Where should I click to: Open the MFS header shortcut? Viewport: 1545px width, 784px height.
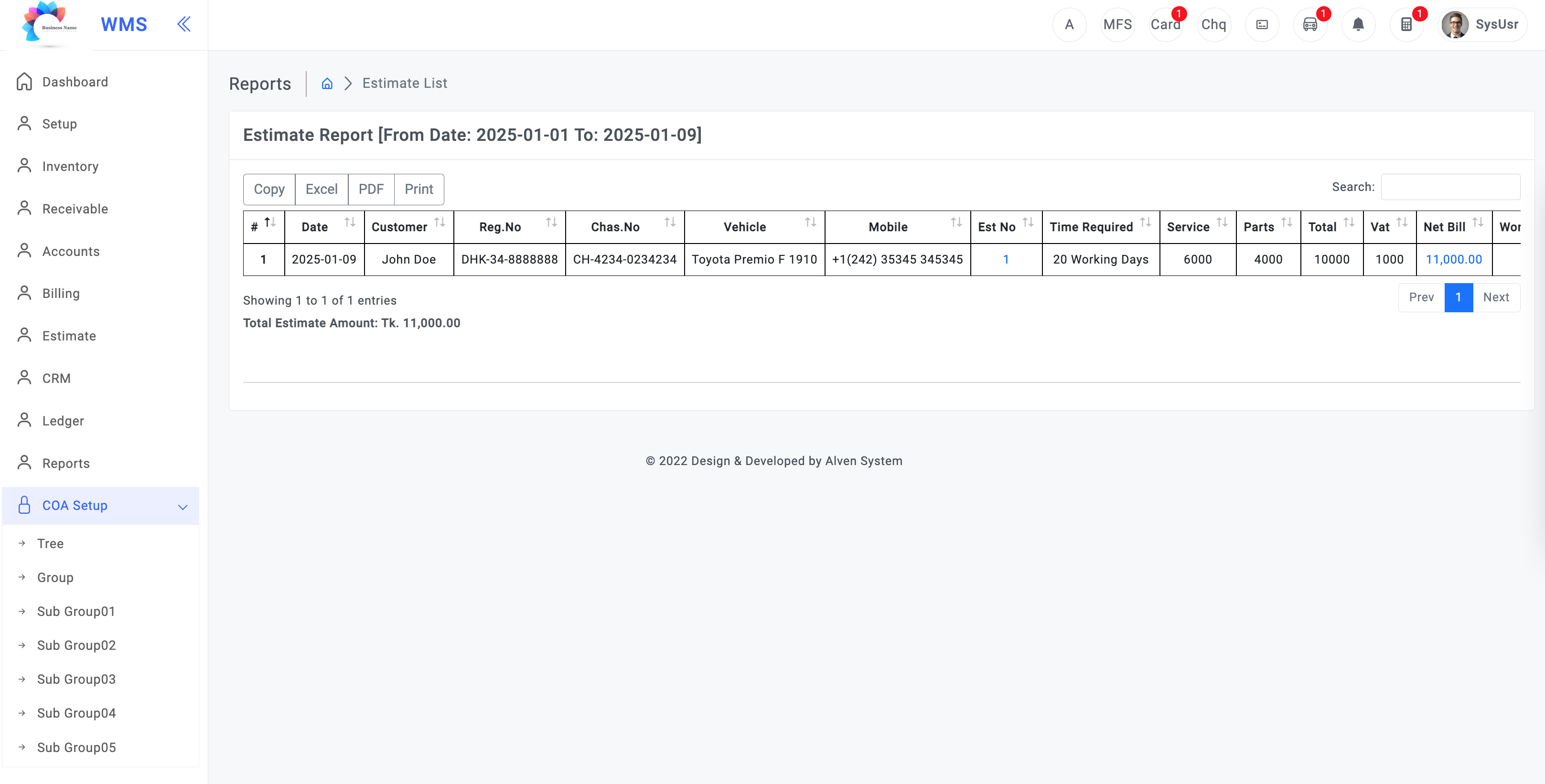pos(1117,24)
